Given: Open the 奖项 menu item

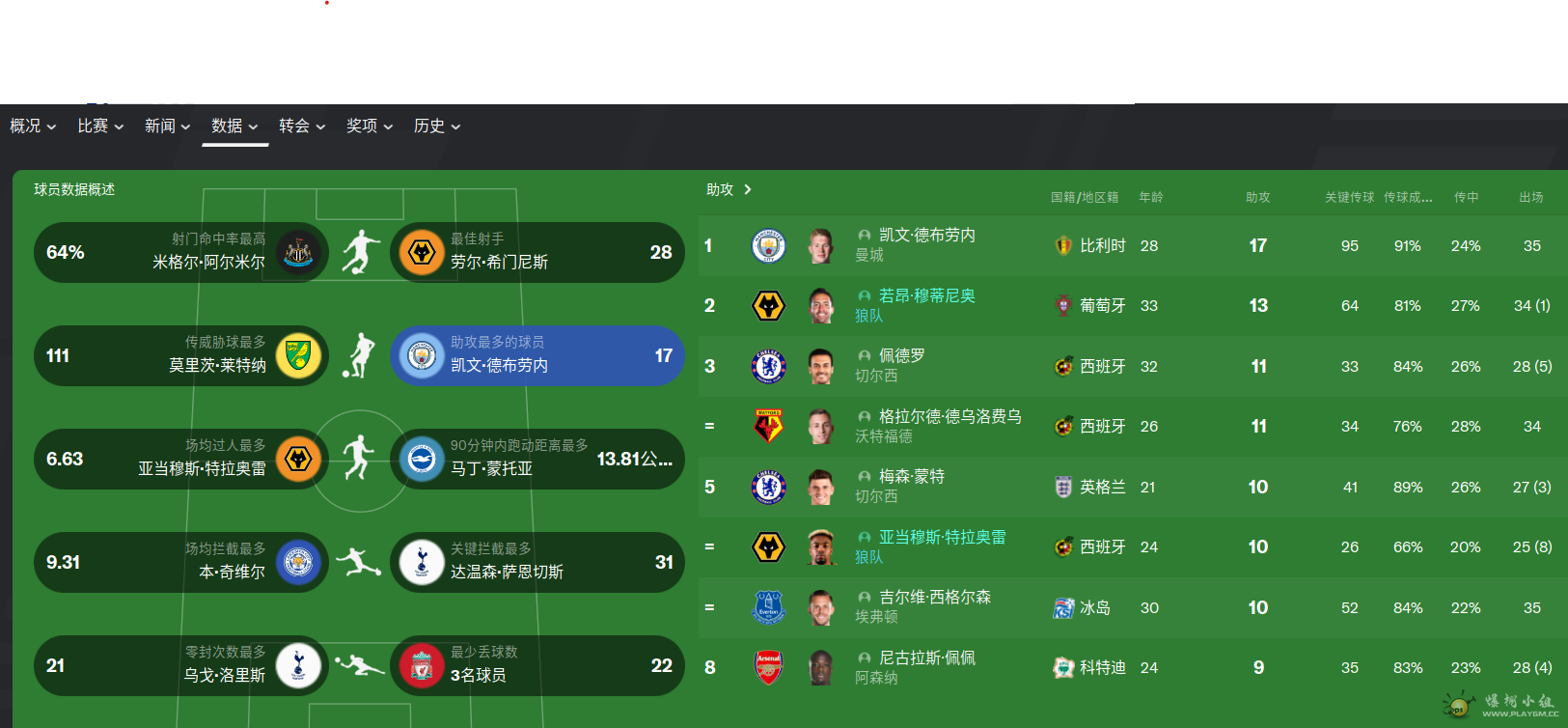Looking at the screenshot, I should [x=370, y=126].
